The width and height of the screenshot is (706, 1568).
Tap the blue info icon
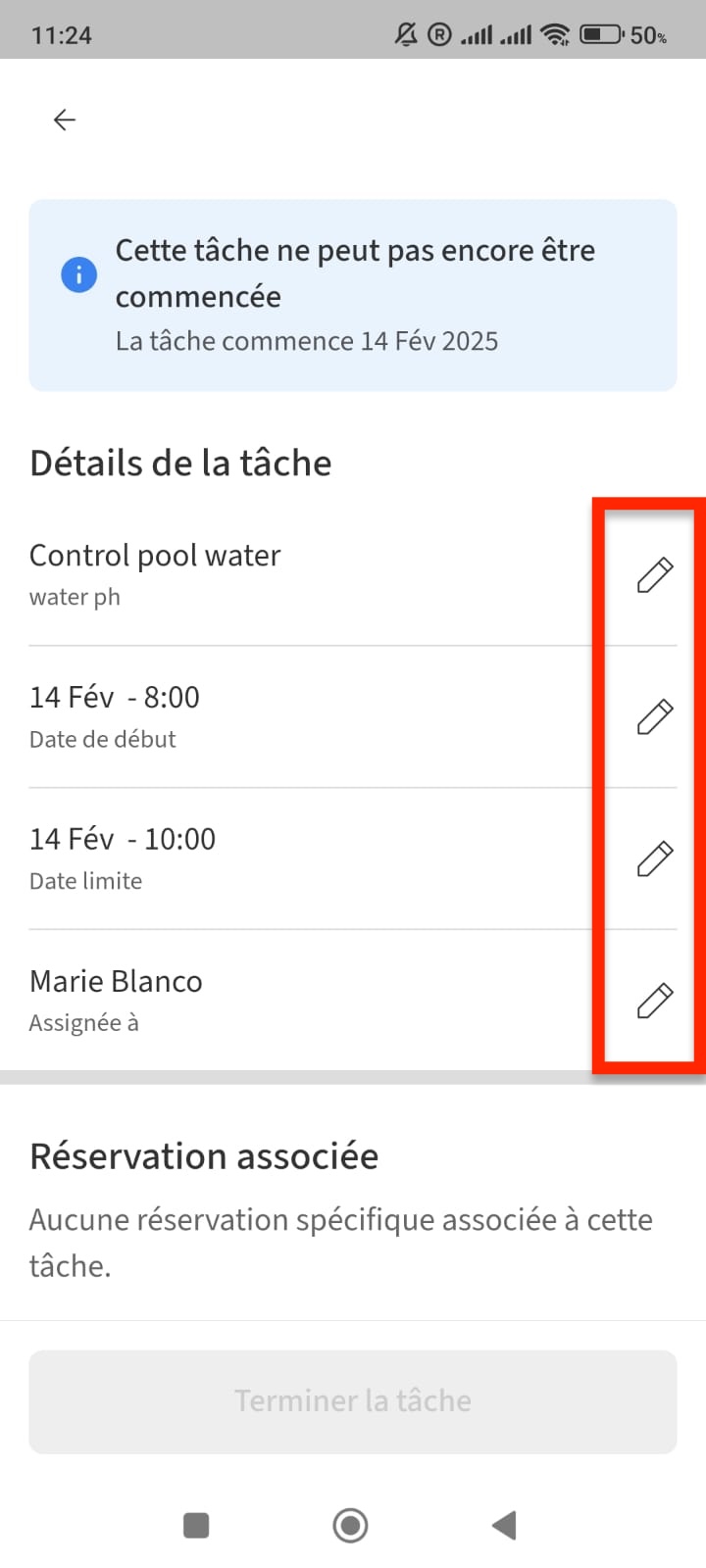tap(79, 274)
